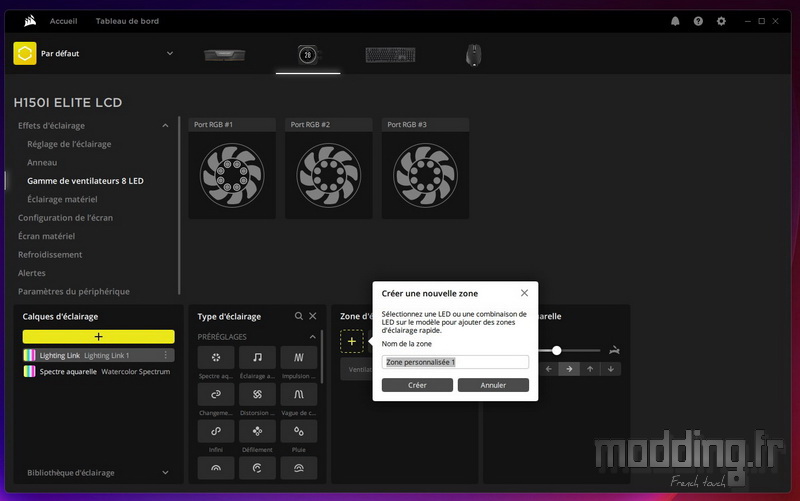
Task: Choose the Infini preset icon
Action: 216,431
